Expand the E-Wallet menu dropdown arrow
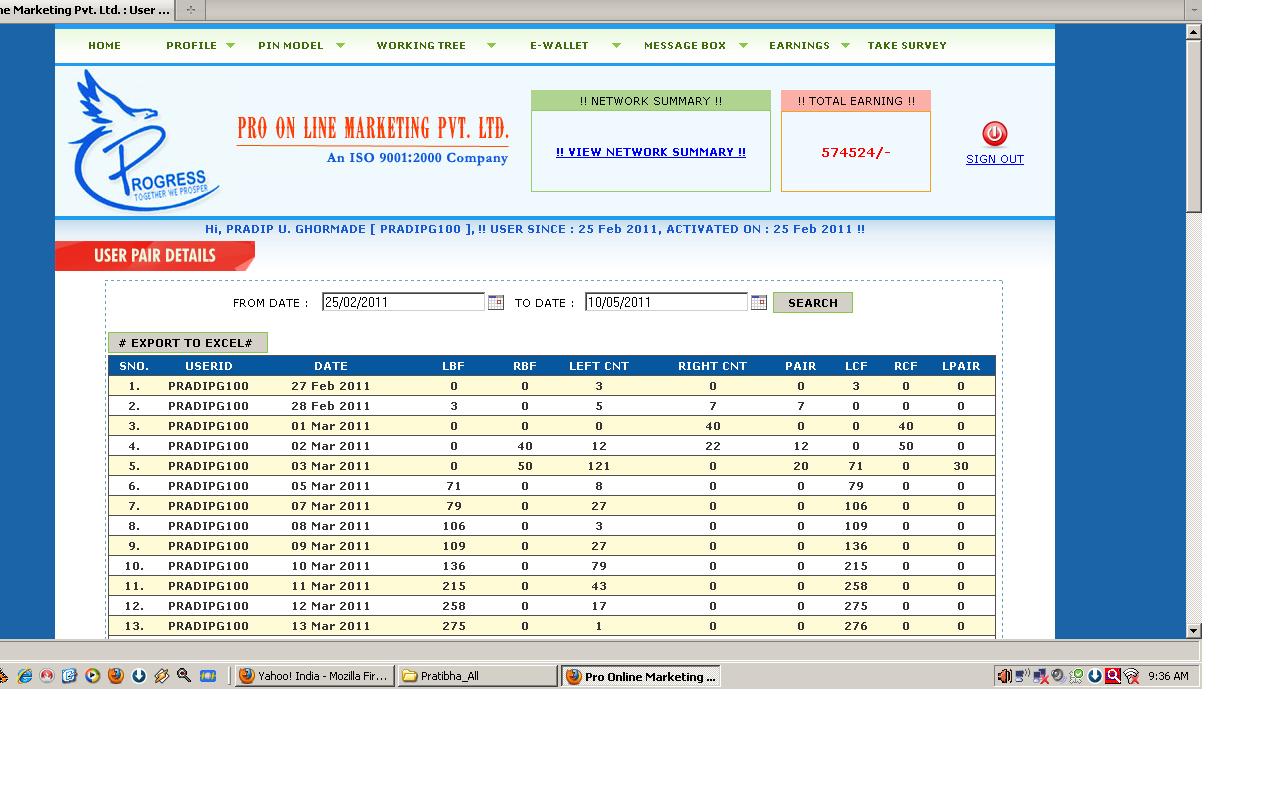 pyautogui.click(x=616, y=45)
